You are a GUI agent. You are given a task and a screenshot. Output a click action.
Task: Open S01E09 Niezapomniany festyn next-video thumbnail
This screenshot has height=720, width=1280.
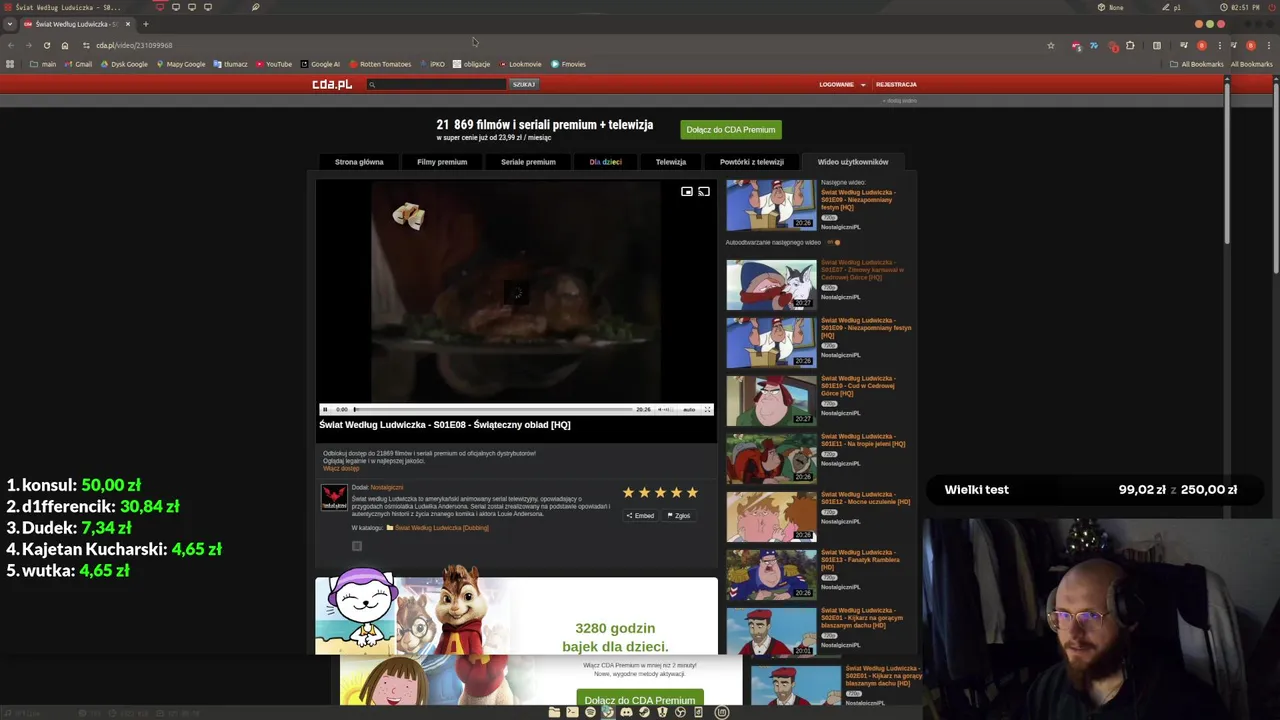(771, 205)
